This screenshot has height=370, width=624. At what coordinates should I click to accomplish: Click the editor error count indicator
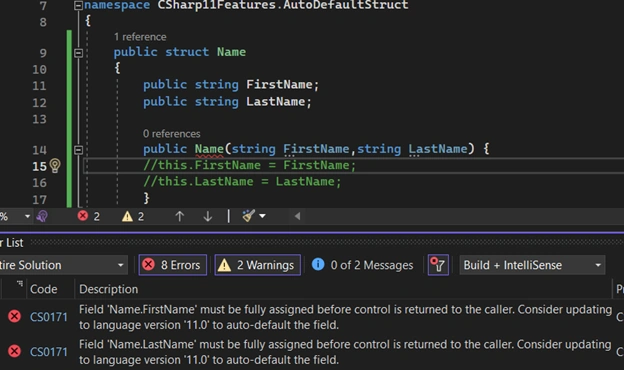click(89, 216)
